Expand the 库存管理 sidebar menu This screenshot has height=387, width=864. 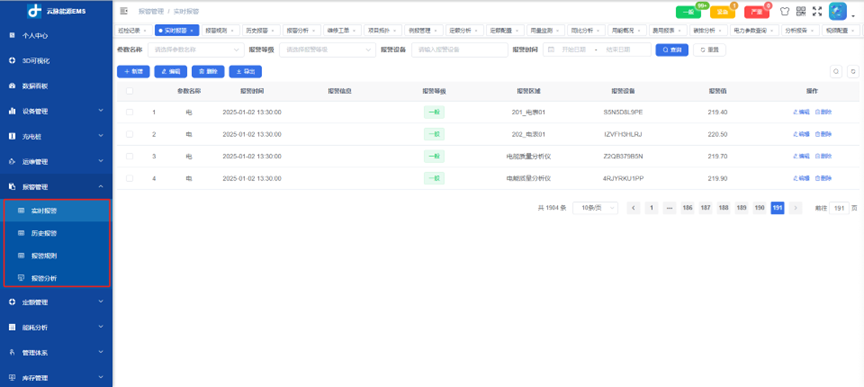[x=56, y=378]
